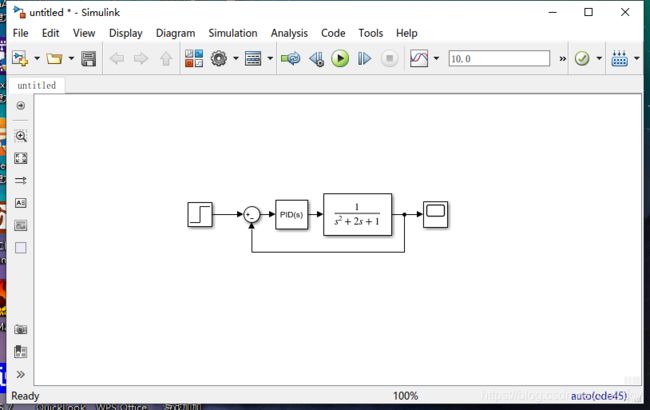This screenshot has height=410, width=650.
Task: Open the Diagram menu
Action: tap(175, 33)
